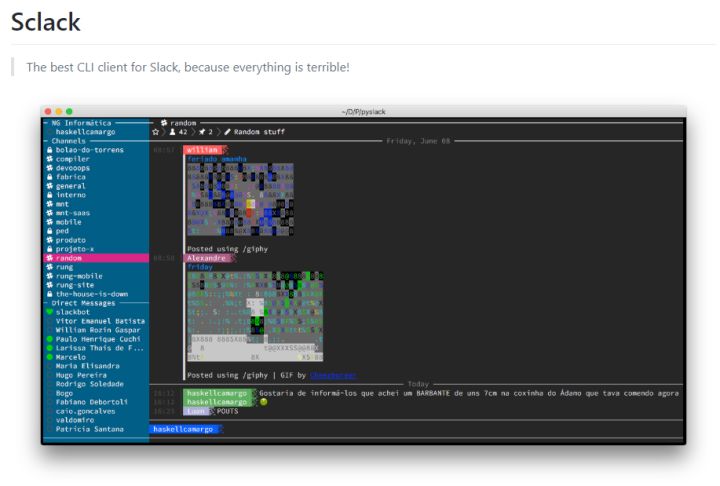
Task: Click the online status dot of Marcelo
Action: 50,357
